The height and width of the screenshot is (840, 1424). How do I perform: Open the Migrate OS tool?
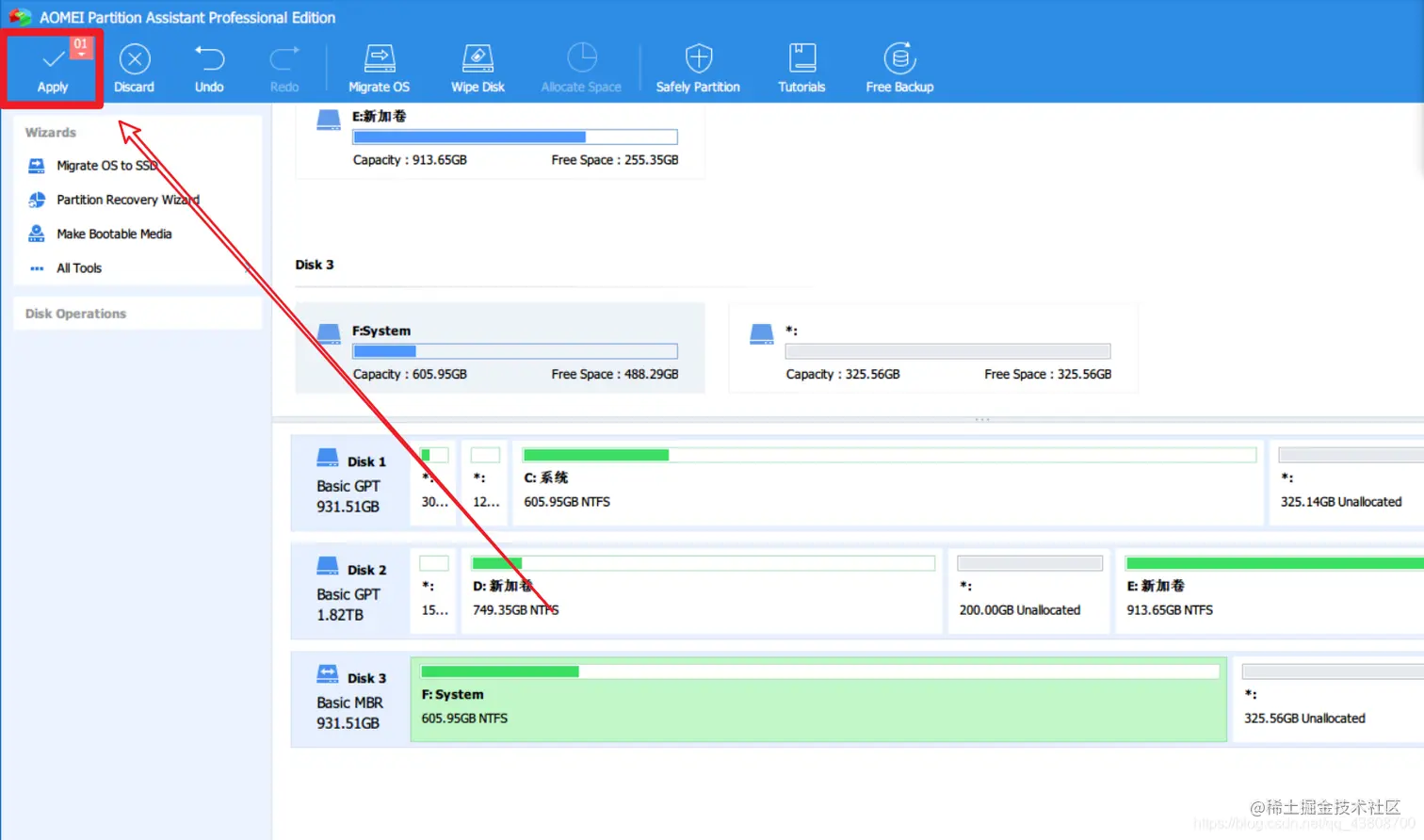379,68
